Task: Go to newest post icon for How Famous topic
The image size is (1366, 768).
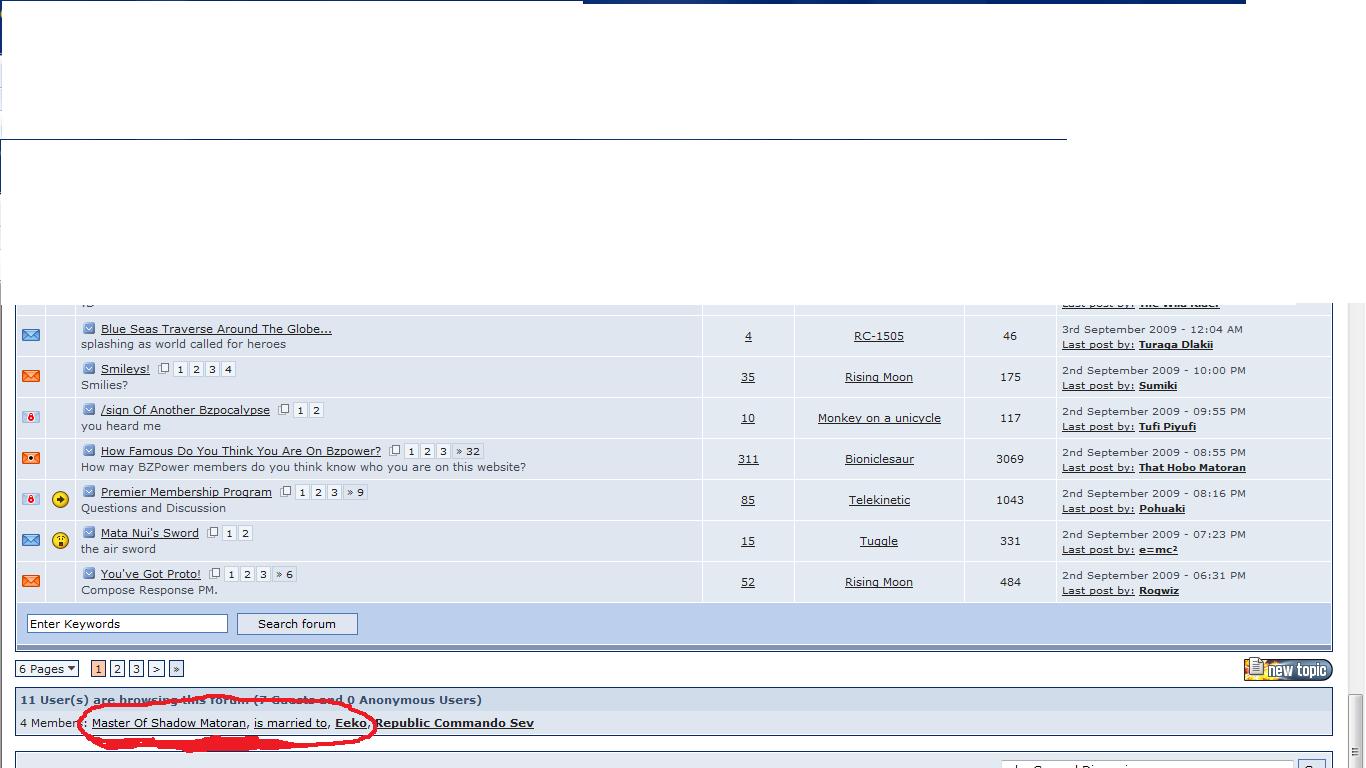Action: coord(89,451)
